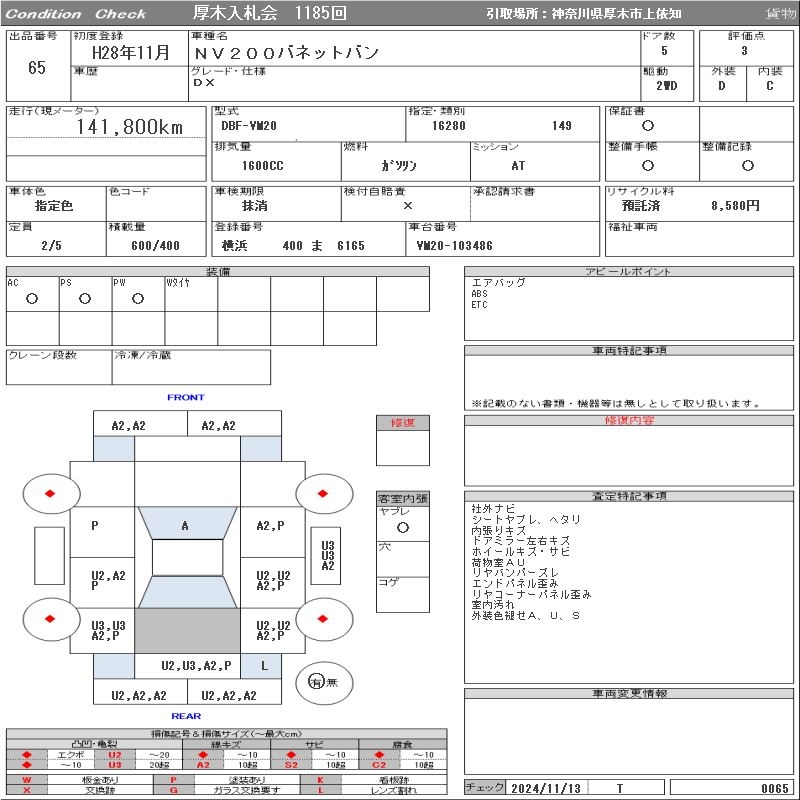
Task: Toggle the AC equipment circle mark
Action: pyautogui.click(x=32, y=298)
